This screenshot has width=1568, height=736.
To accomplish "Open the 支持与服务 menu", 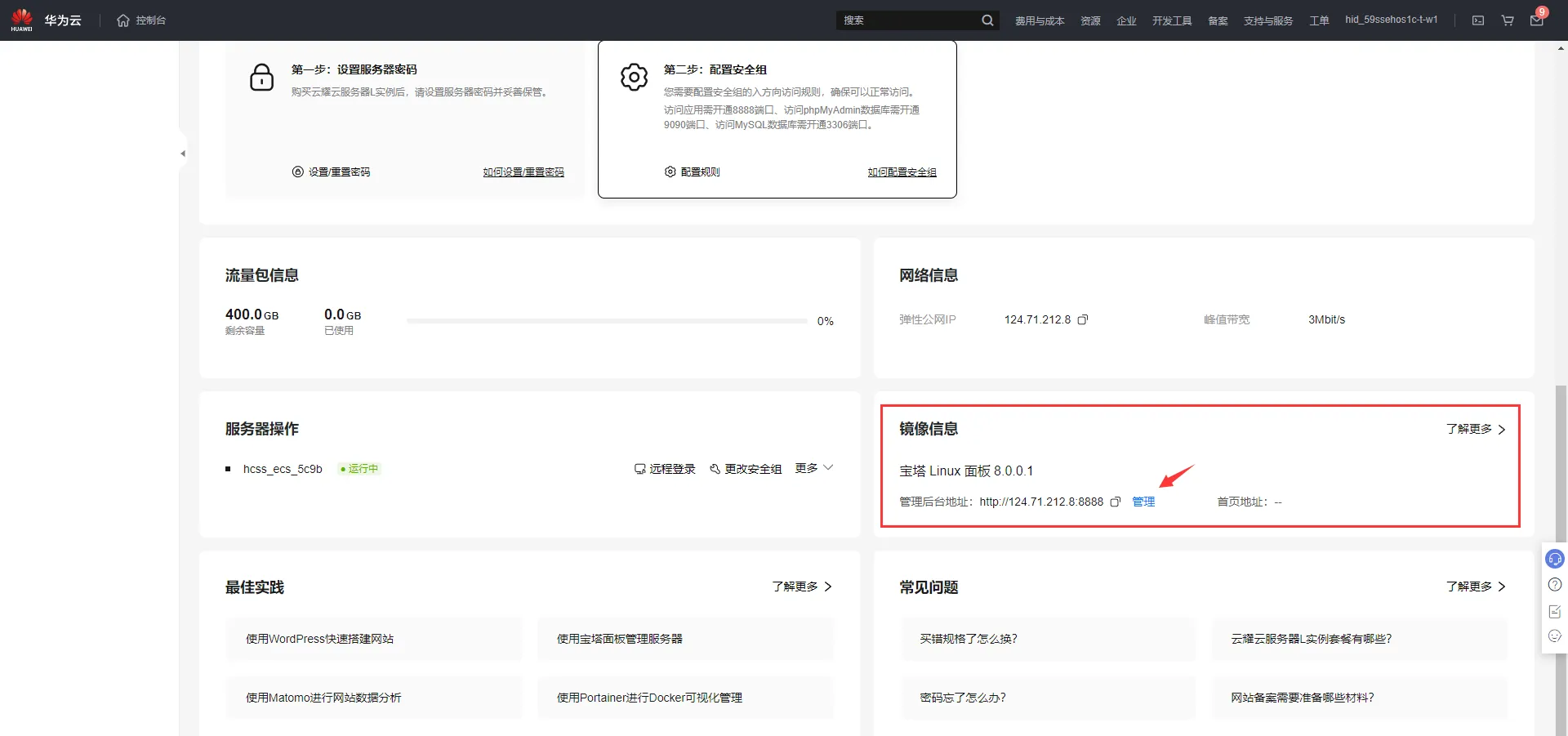I will (1268, 20).
